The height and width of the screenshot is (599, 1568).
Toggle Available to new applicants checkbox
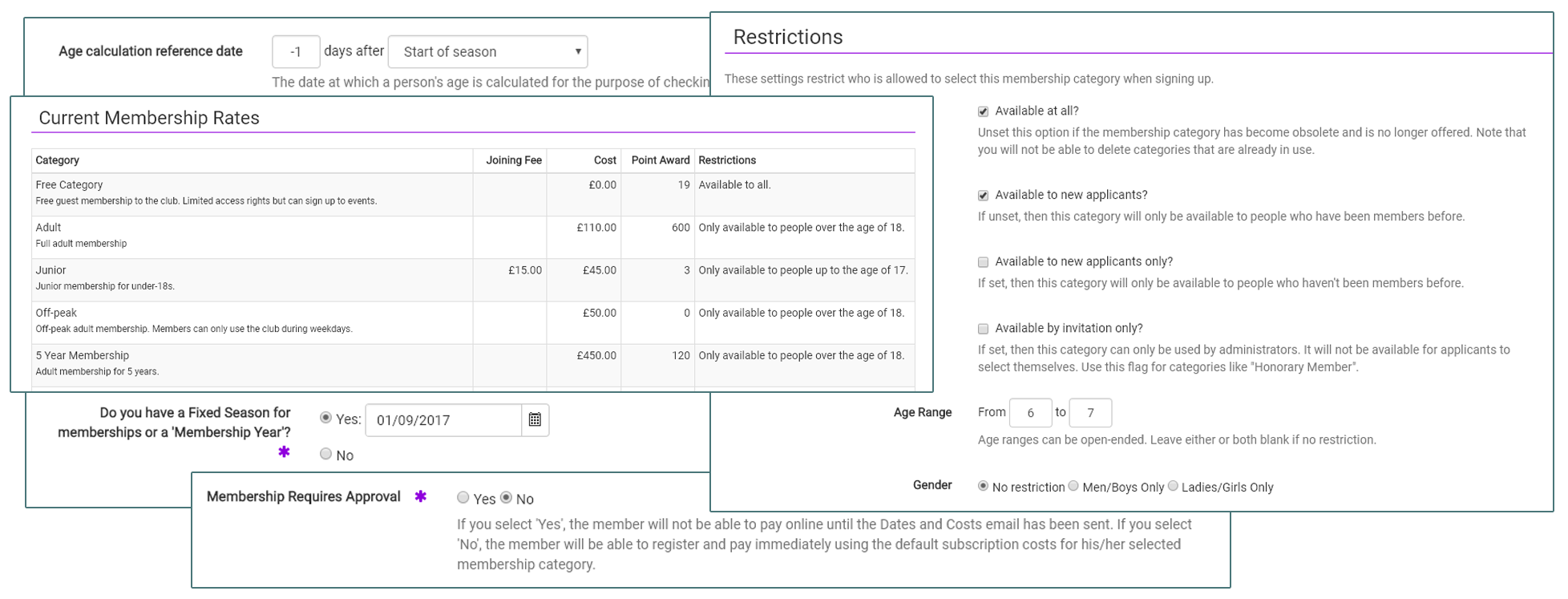point(983,196)
